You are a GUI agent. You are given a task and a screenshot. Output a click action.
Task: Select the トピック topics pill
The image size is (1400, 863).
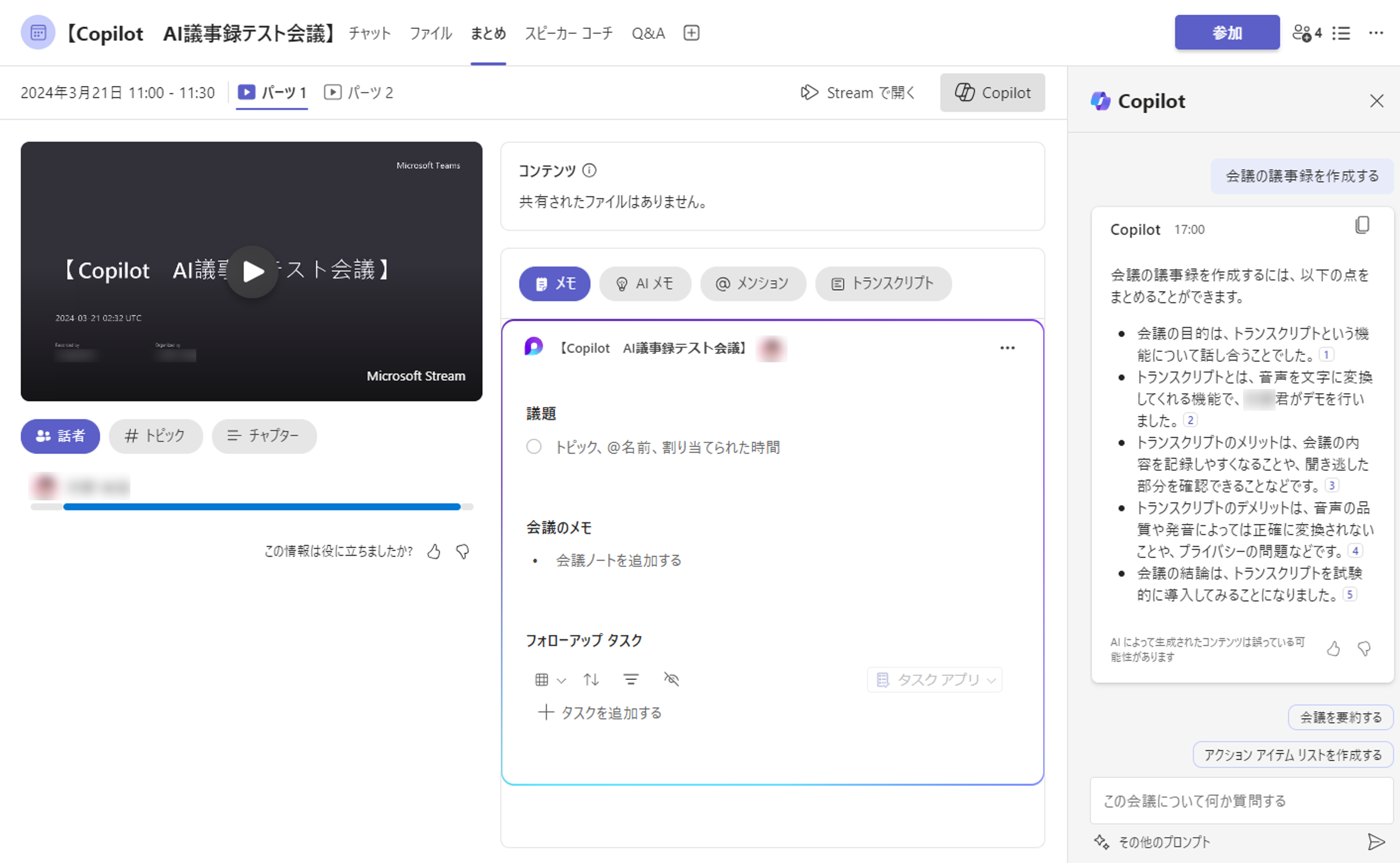pyautogui.click(x=156, y=436)
